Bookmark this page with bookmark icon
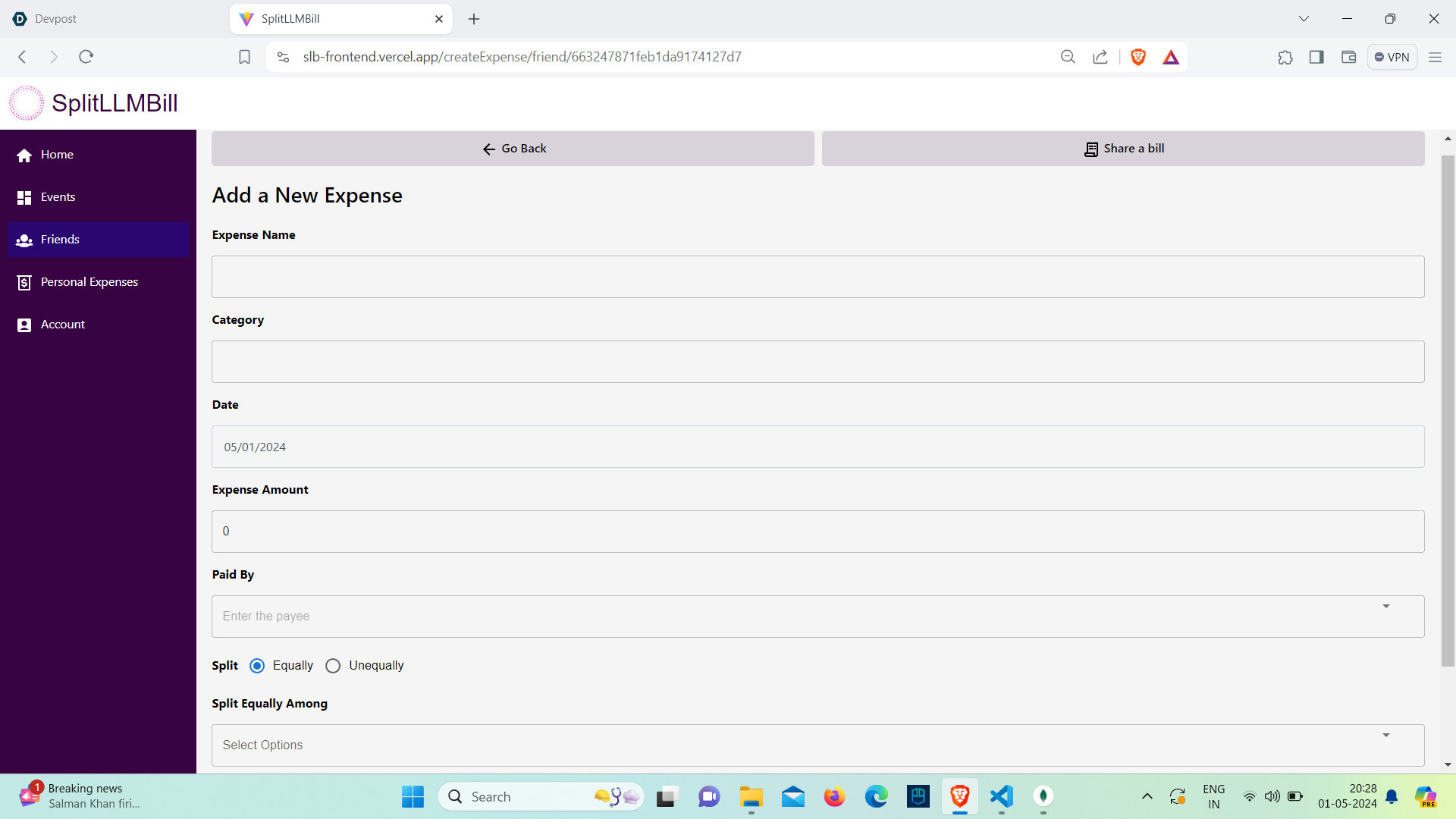 tap(244, 57)
